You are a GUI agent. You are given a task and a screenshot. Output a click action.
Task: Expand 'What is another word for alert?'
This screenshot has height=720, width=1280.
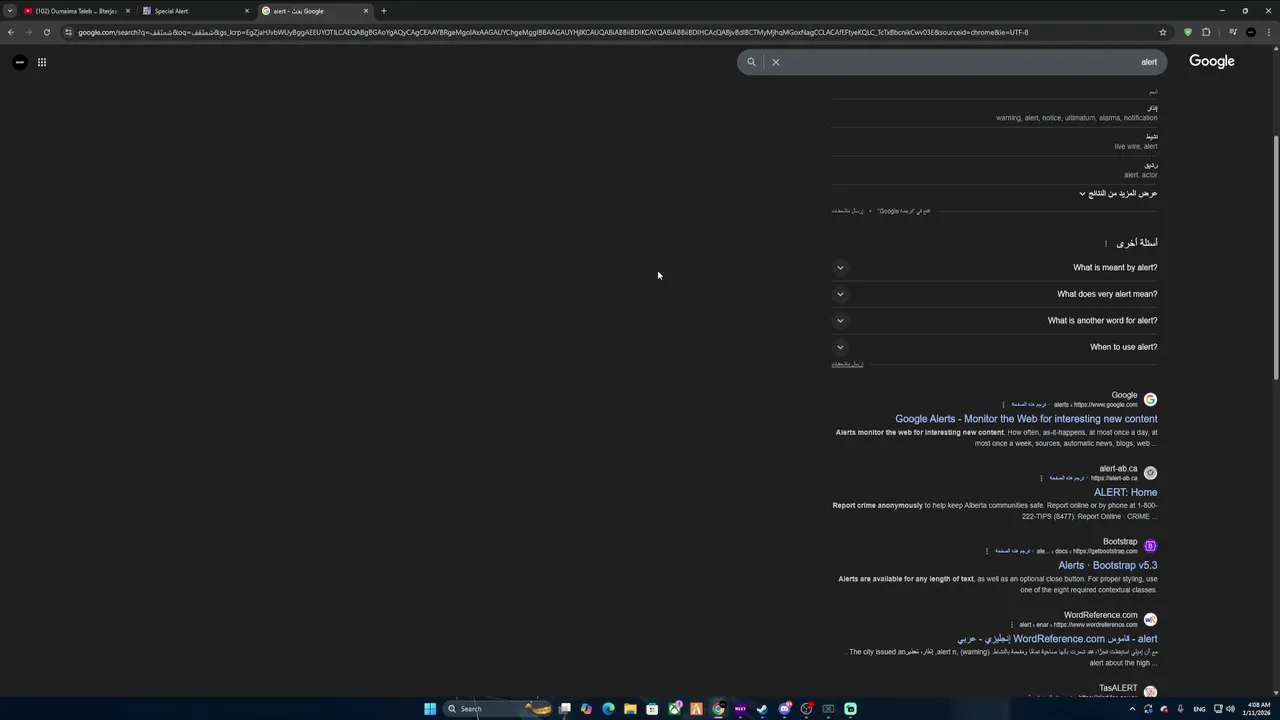tap(994, 321)
